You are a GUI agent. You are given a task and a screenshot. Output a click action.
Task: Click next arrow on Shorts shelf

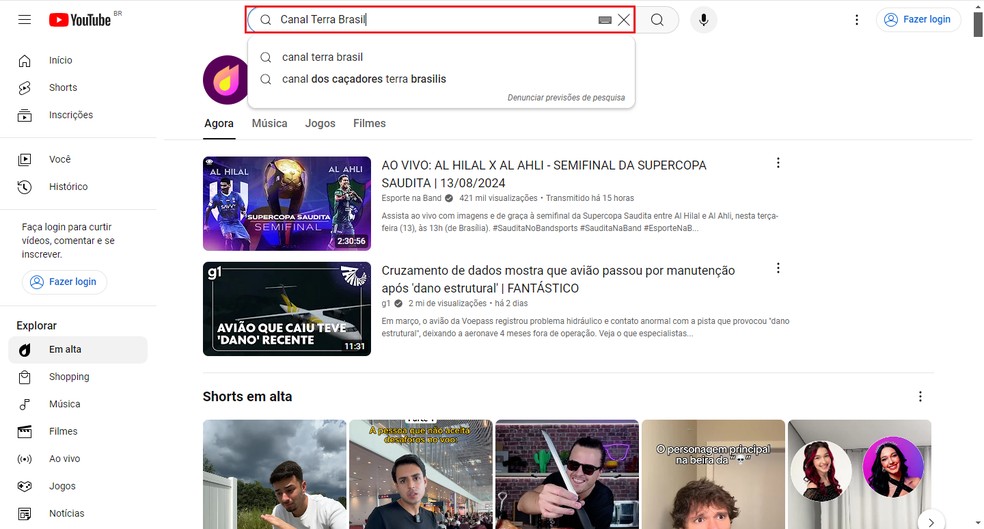[x=931, y=522]
